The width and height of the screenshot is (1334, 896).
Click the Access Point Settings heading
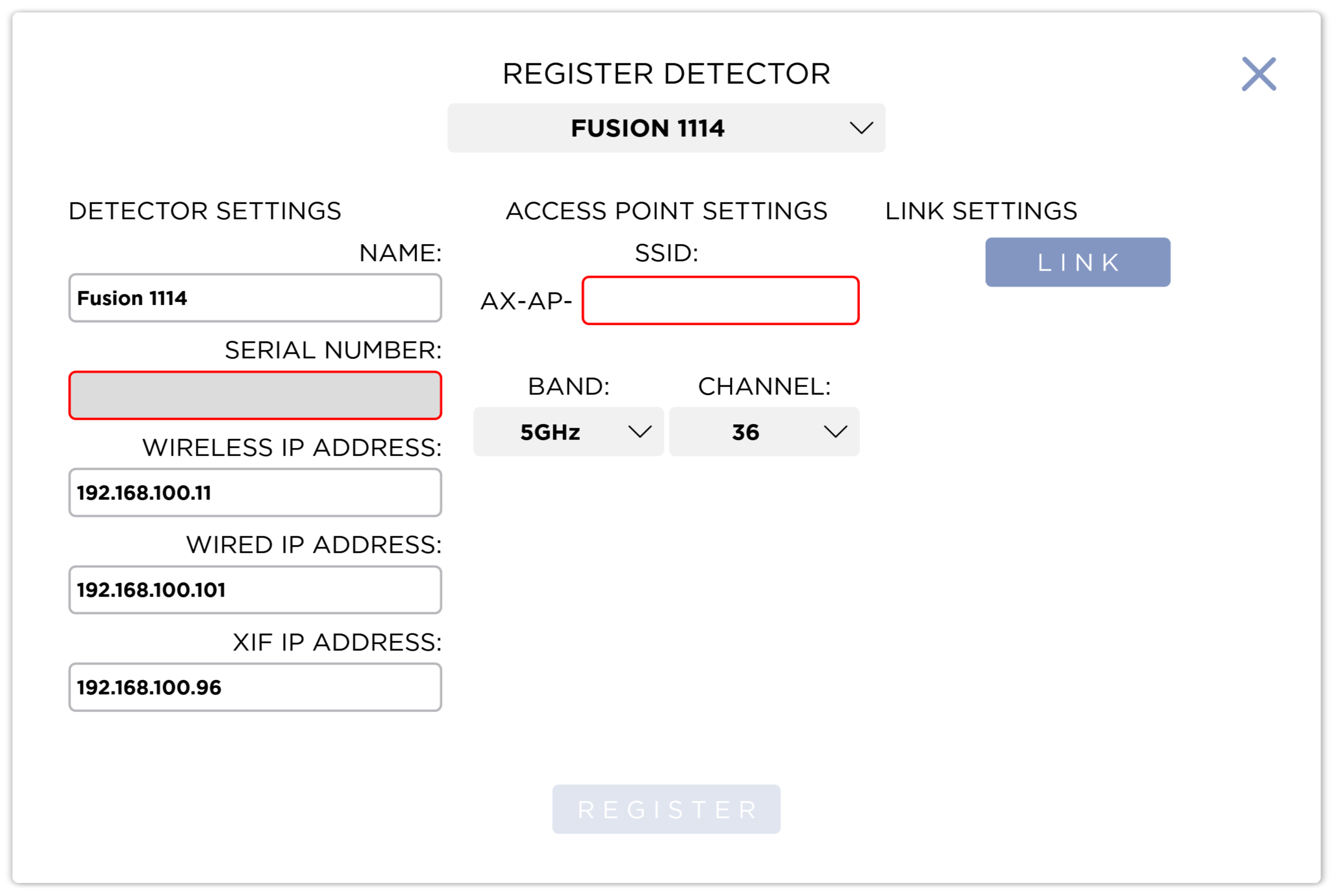click(666, 211)
